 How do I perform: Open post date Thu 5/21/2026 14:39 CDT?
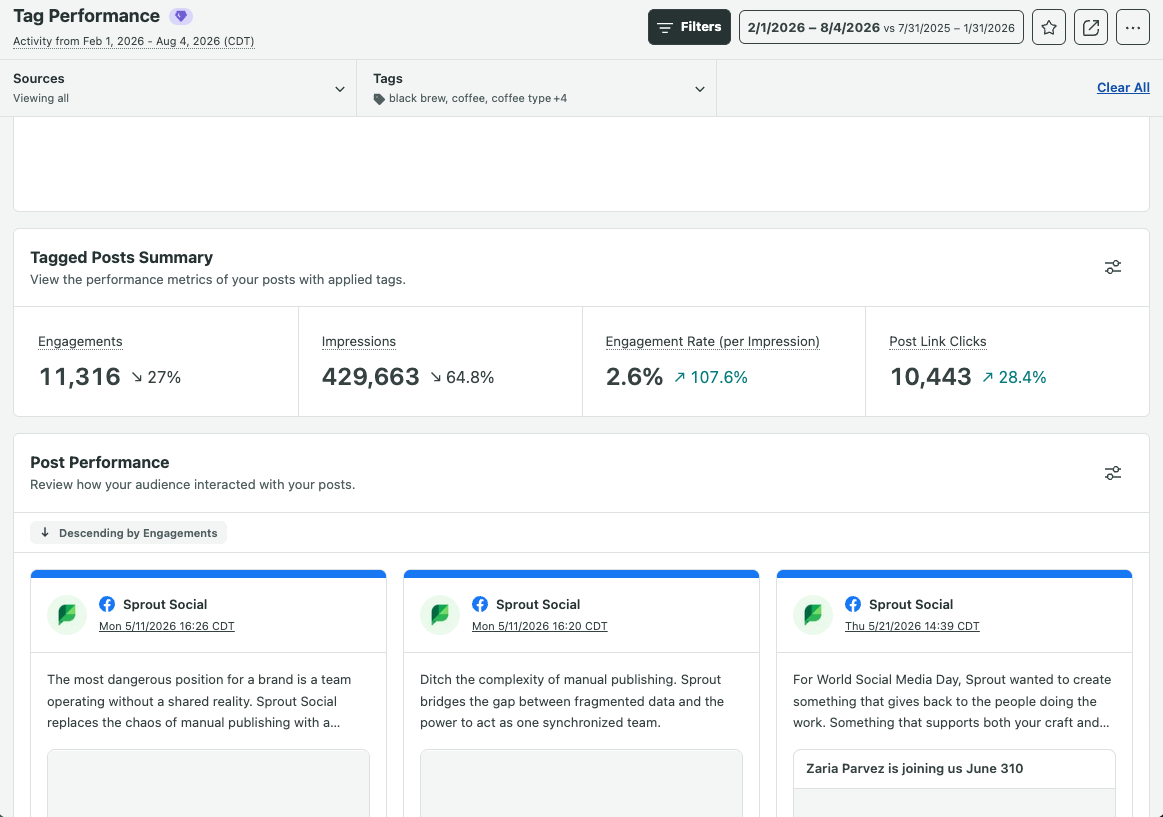[912, 626]
